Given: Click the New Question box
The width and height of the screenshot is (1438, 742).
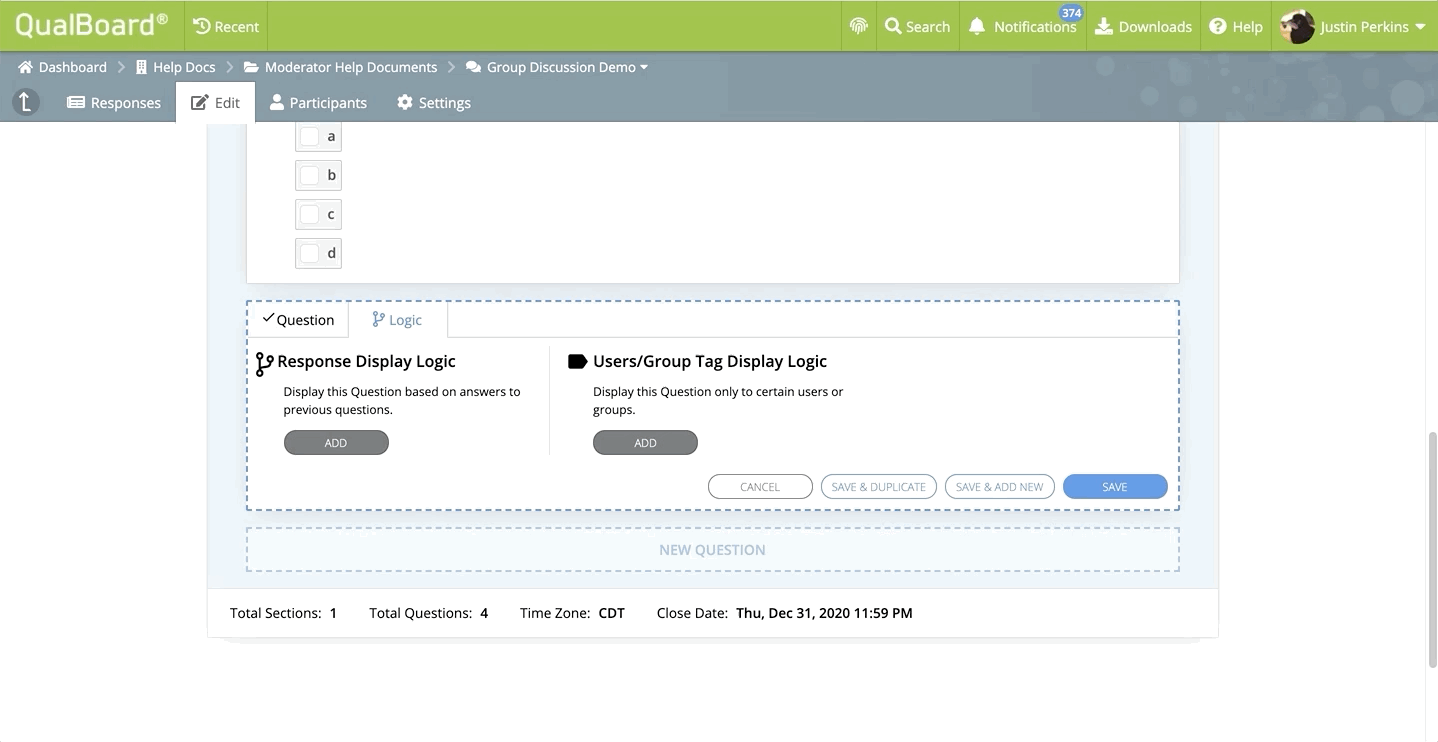Looking at the screenshot, I should (x=713, y=550).
